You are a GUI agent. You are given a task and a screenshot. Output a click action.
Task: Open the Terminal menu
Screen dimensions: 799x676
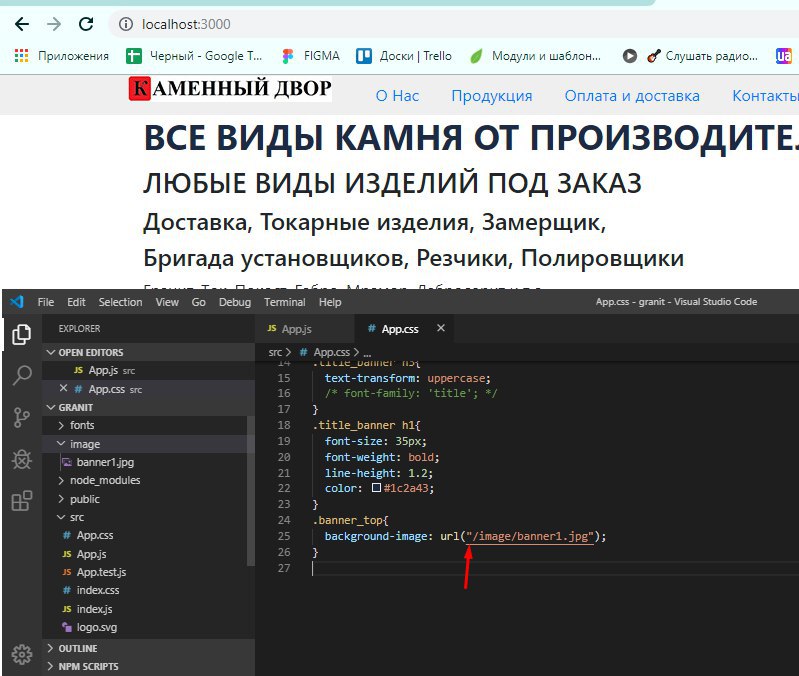[x=285, y=302]
